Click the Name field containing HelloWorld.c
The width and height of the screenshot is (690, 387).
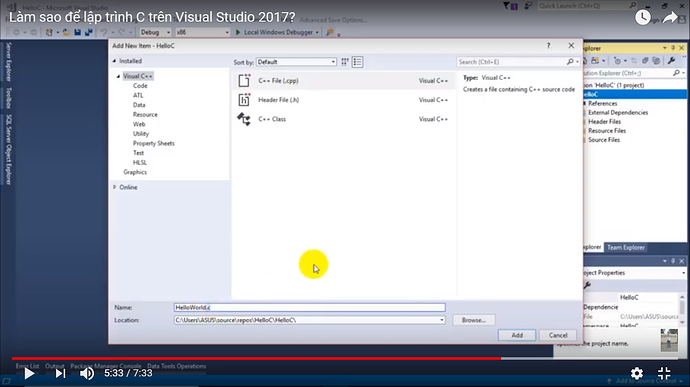(309, 307)
